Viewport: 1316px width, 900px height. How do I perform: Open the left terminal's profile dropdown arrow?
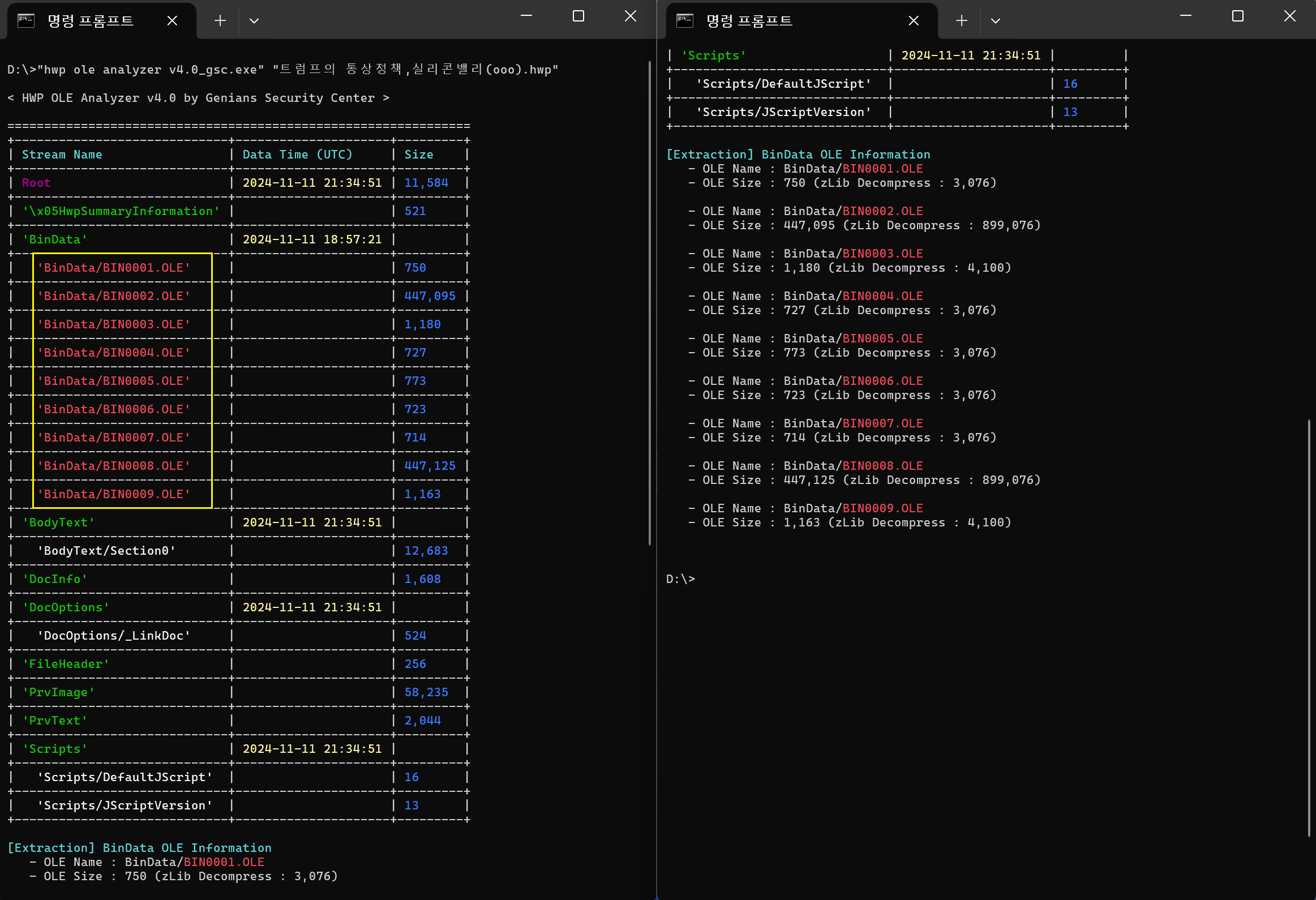254,21
